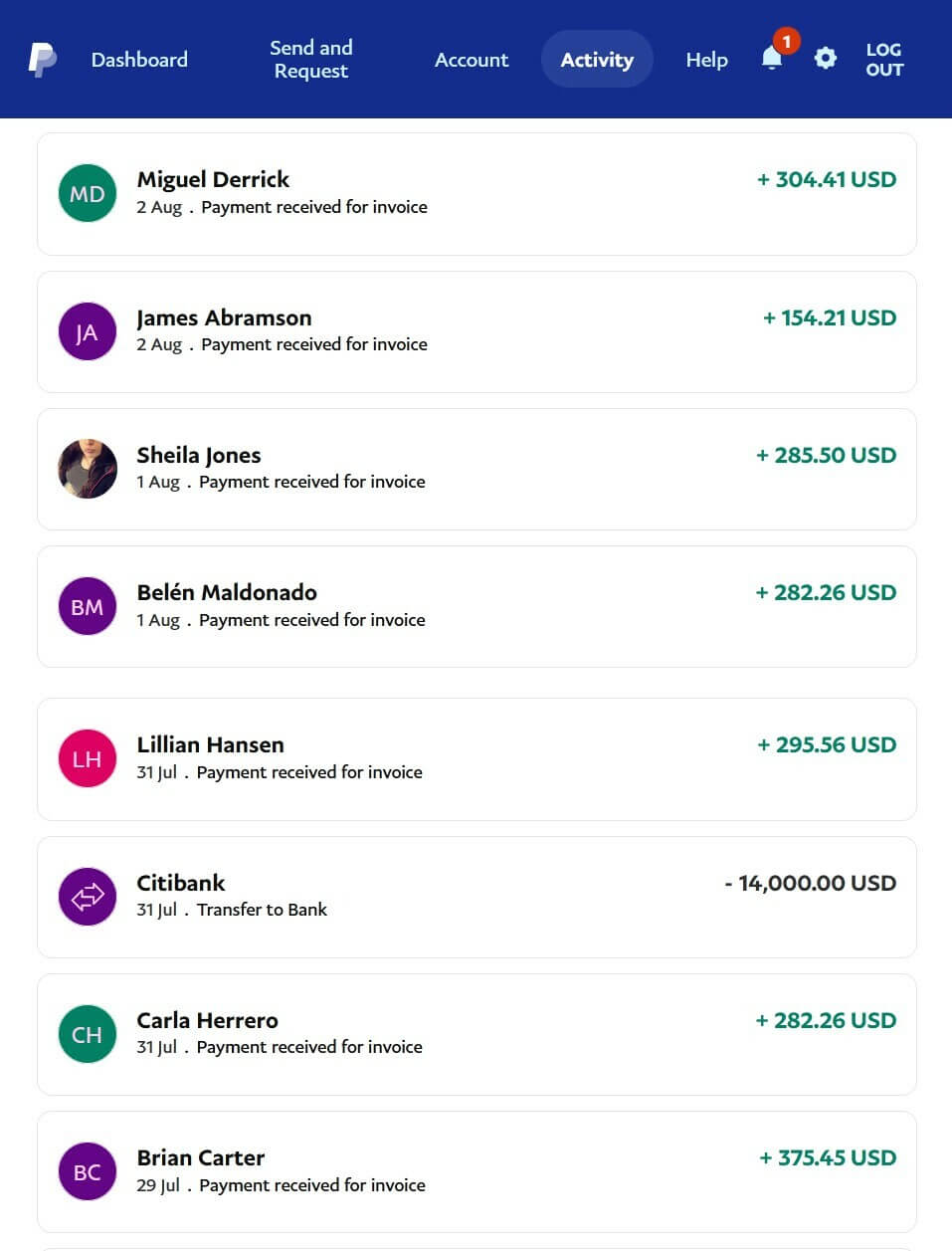This screenshot has width=952, height=1251.
Task: Open the settings gear icon
Action: tap(825, 59)
